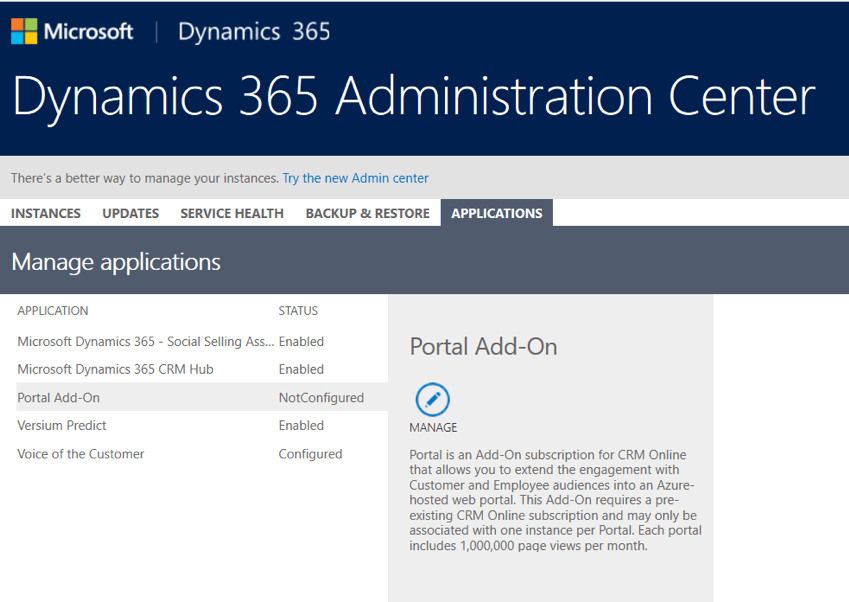Click the text There's a better way to manage your instances
Viewport: 849px width, 602px height.
pyautogui.click(x=145, y=178)
